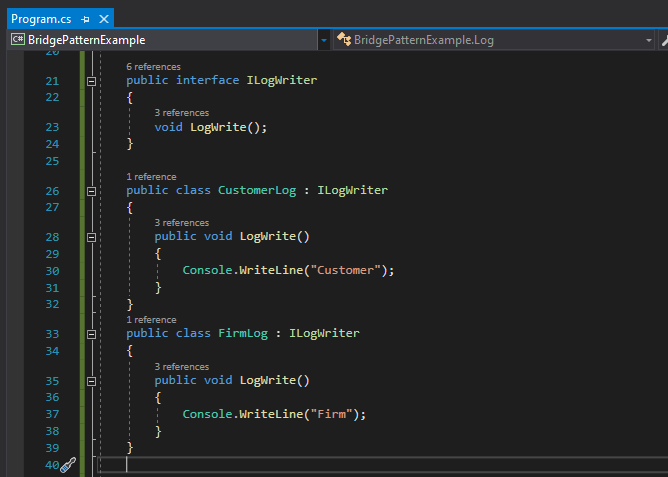Click line number 37 in the margin
The width and height of the screenshot is (668, 477).
[52, 414]
